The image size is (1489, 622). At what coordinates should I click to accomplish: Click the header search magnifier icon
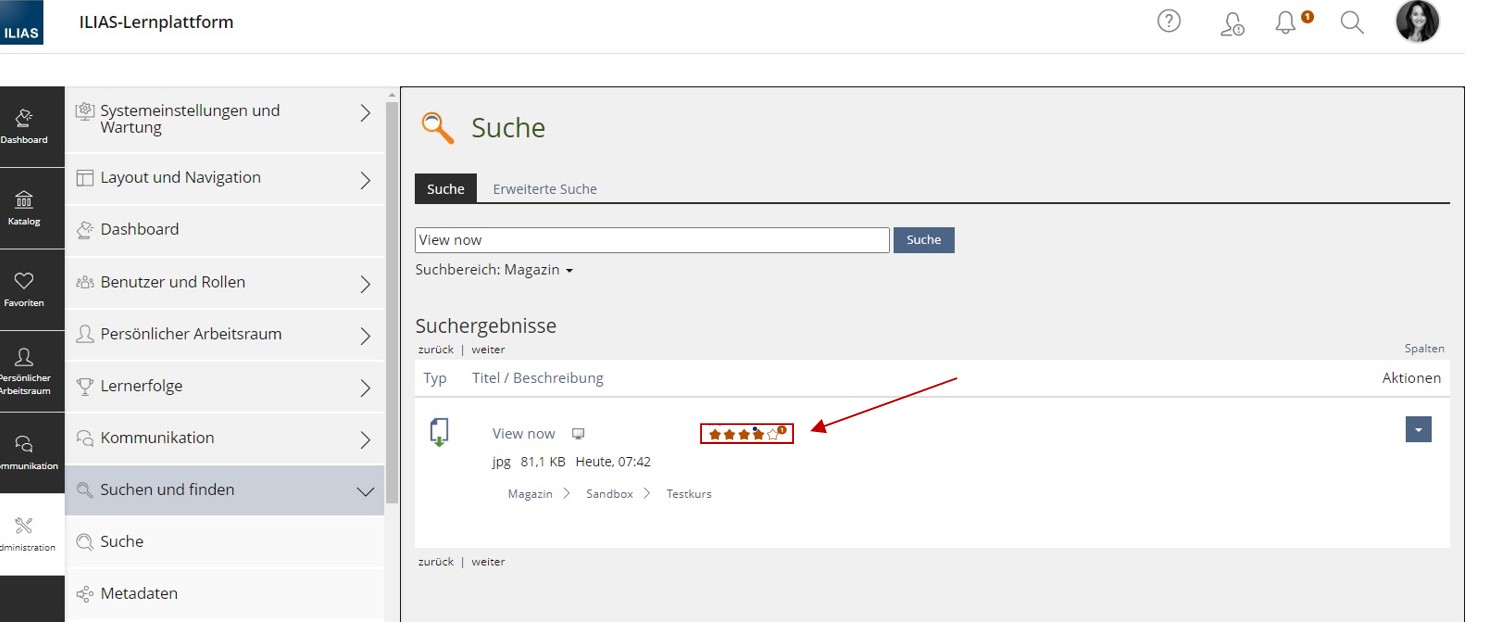[1351, 22]
